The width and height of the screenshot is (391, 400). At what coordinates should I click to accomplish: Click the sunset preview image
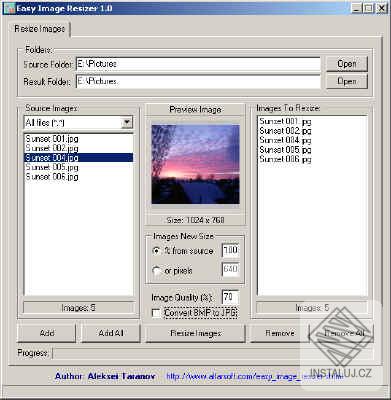coord(195,164)
